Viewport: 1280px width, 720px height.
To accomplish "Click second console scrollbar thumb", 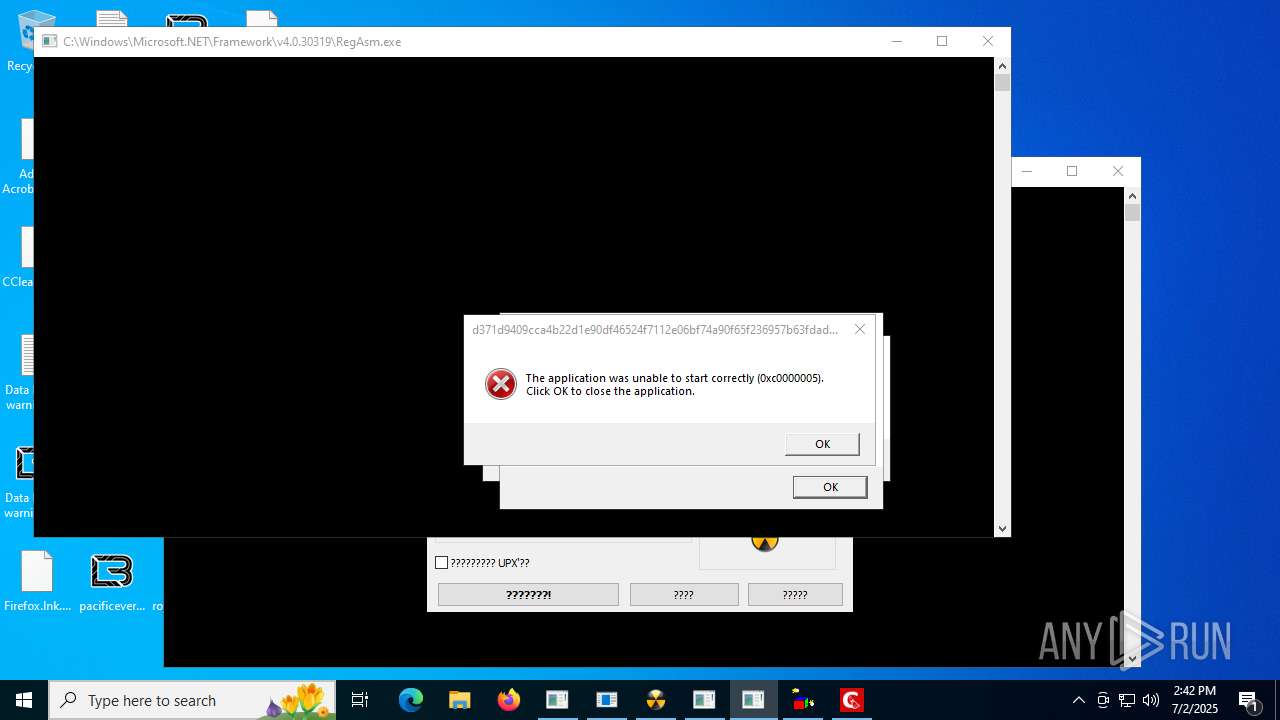I will [x=1132, y=212].
